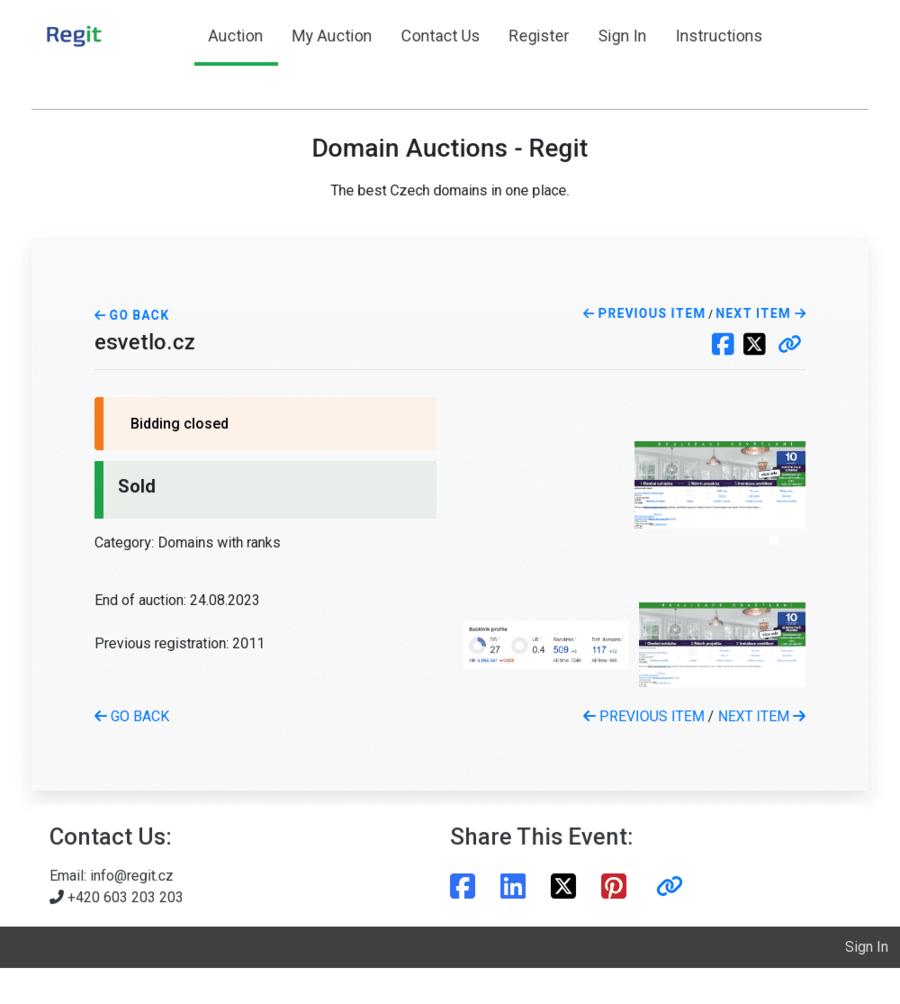Screen dimensions: 900x1004
Task: Share this event on X in footer
Action: [563, 886]
